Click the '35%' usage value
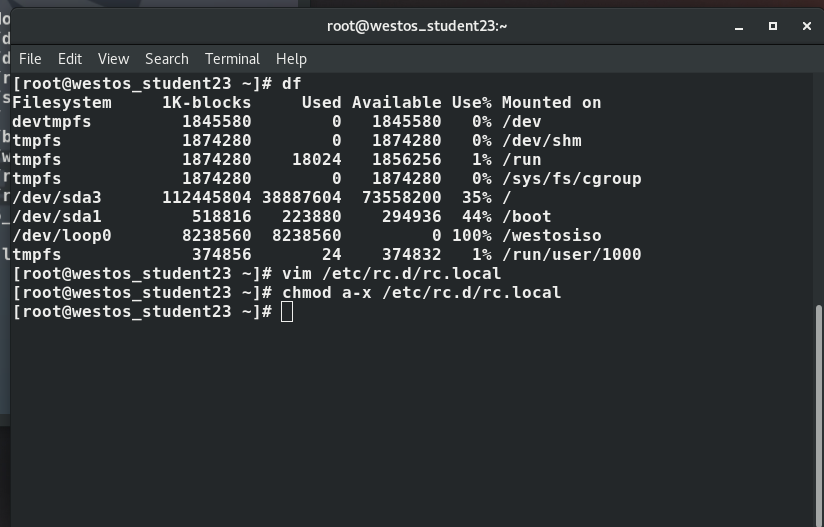Viewport: 824px width, 527px height. point(477,198)
